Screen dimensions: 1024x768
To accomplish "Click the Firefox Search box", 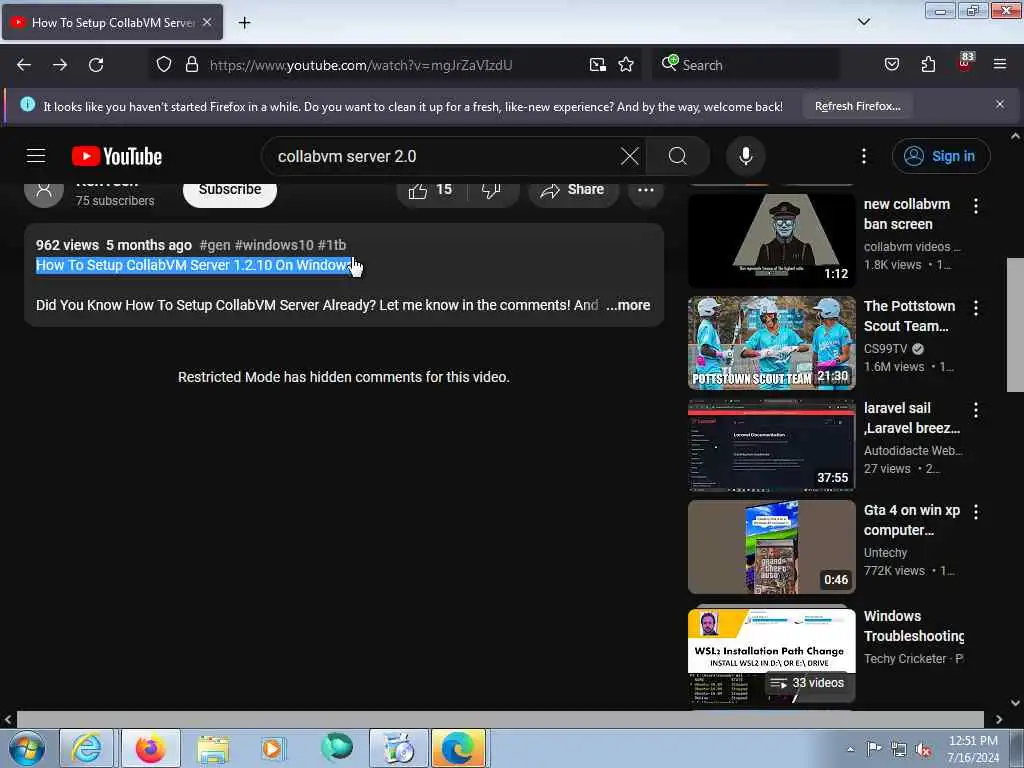I will (x=744, y=65).
